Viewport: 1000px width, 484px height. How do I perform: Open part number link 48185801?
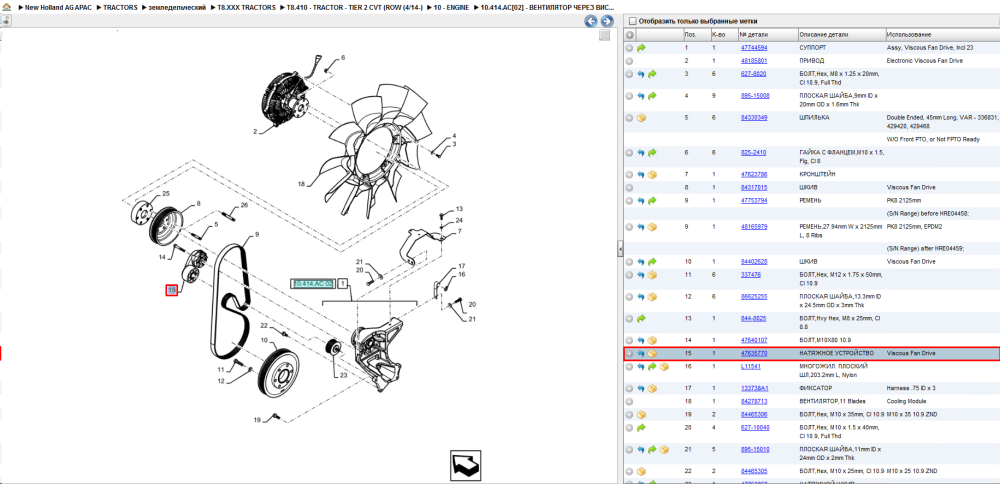pyautogui.click(x=754, y=61)
